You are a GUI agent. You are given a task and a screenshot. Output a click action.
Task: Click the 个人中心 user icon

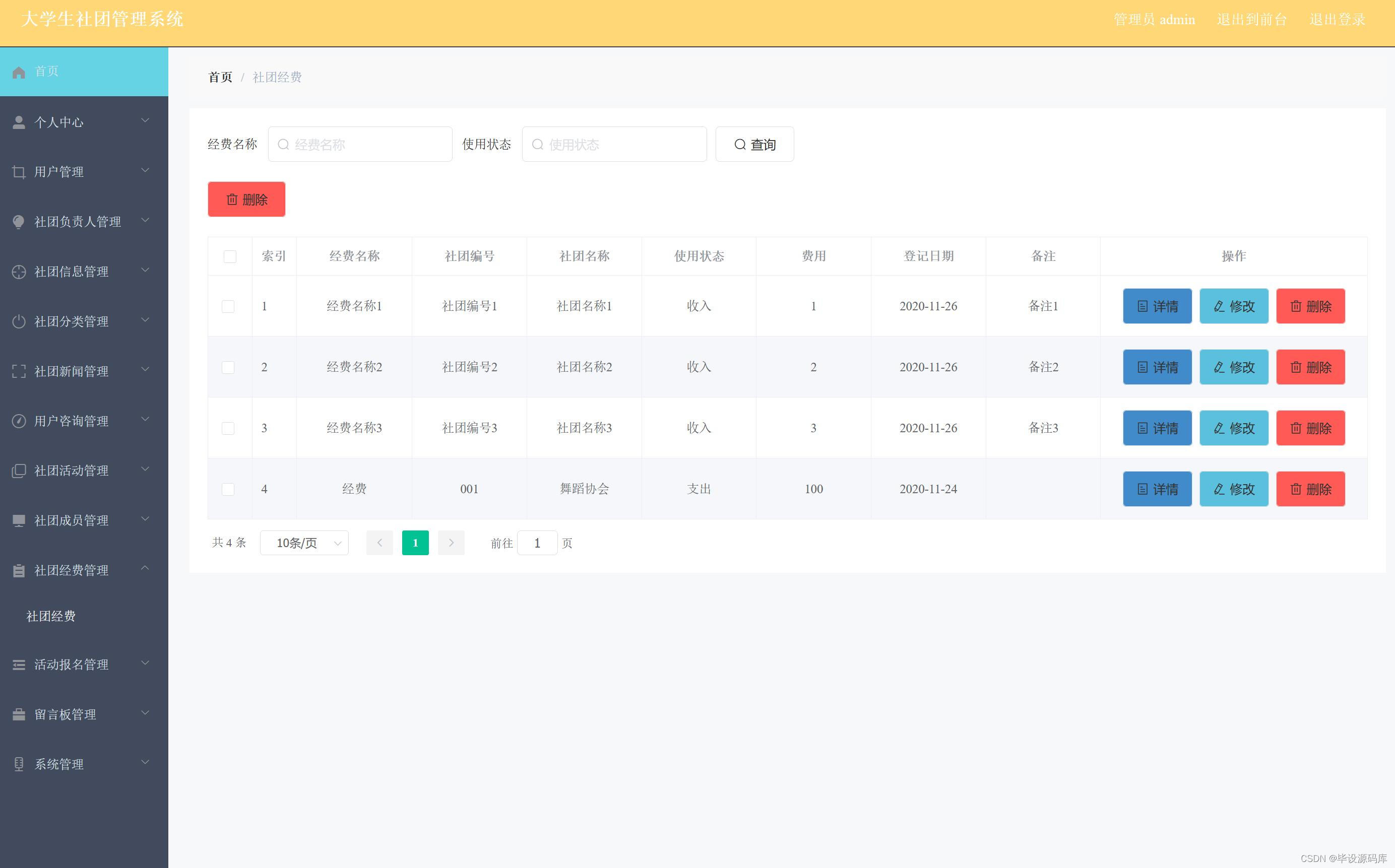19,122
